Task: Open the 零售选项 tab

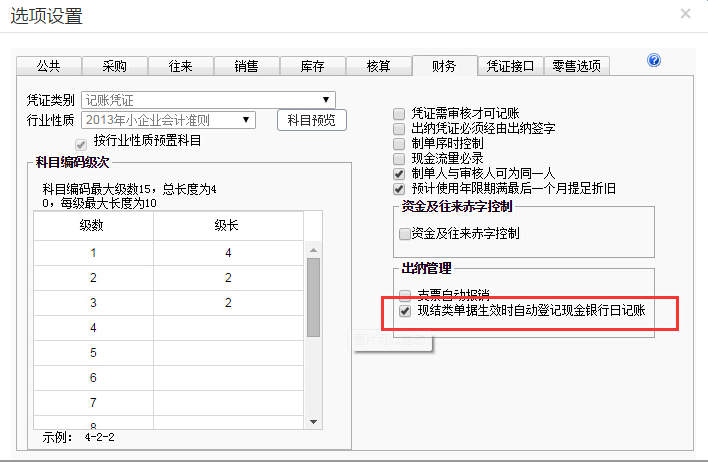Action: coord(578,67)
